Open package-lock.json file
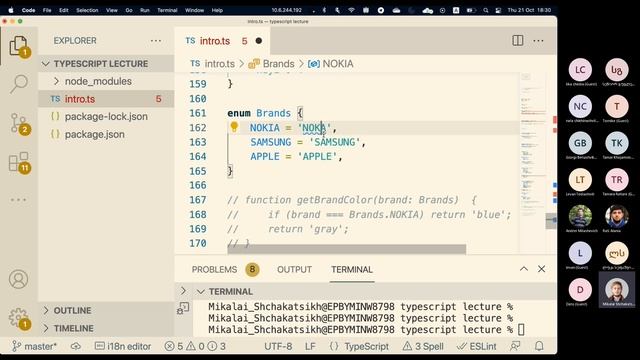The height and width of the screenshot is (360, 640). point(106,116)
